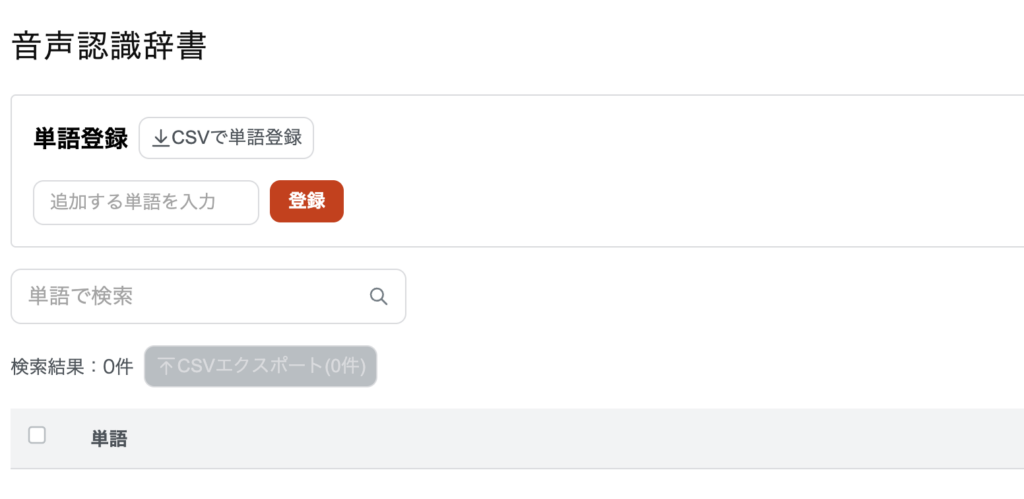Image resolution: width=1024 pixels, height=499 pixels.
Task: Click the 検索結果：0件 result count label
Action: (x=71, y=367)
